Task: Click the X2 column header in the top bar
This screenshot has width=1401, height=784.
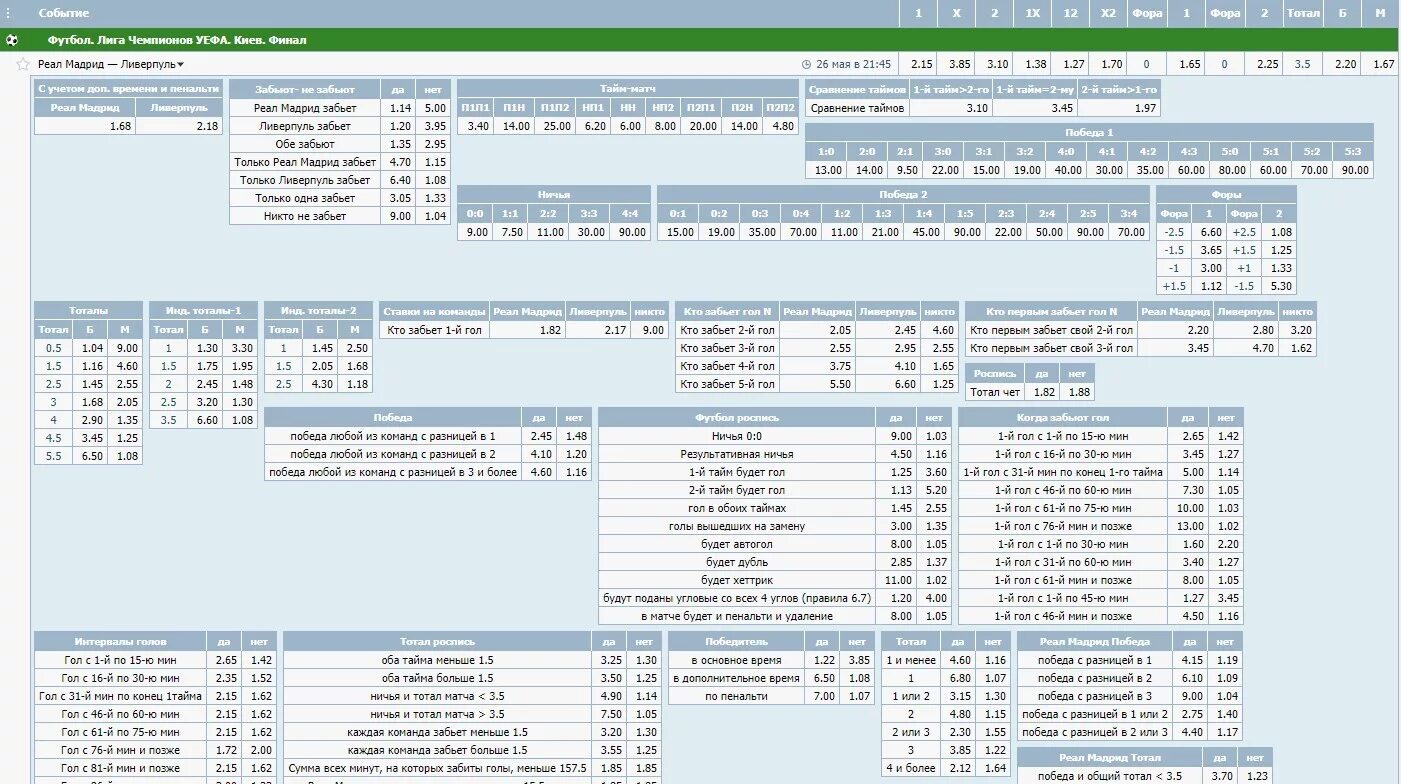Action: coord(1108,13)
